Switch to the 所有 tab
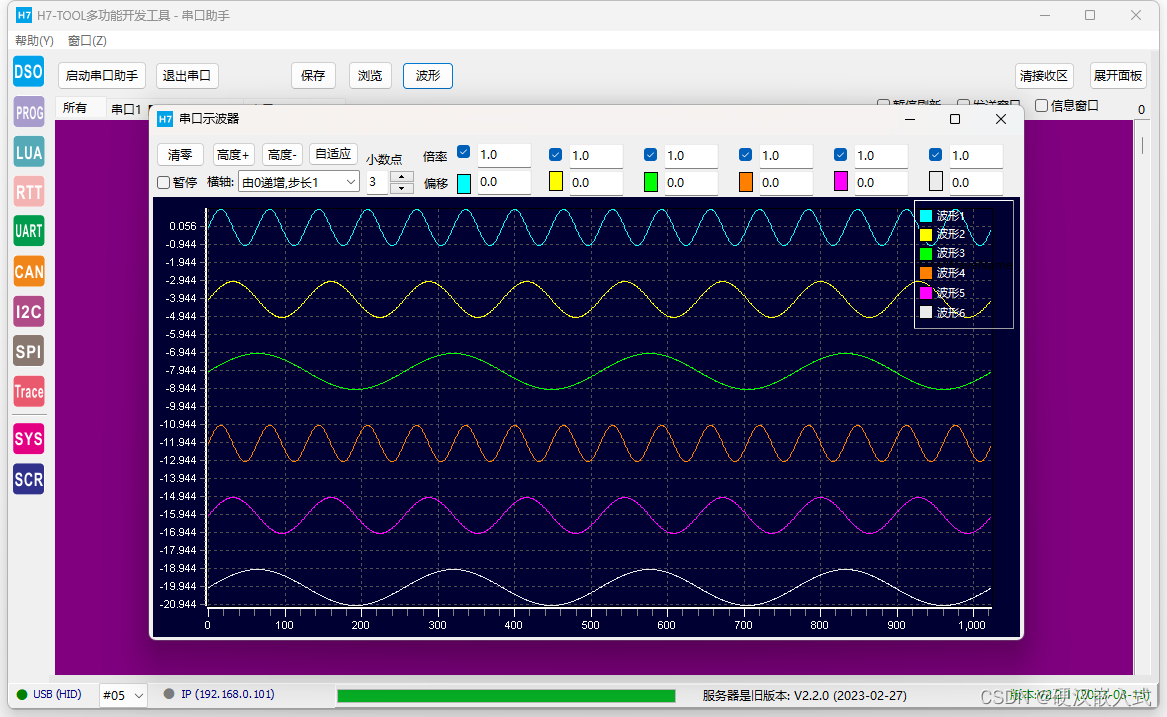This screenshot has width=1167, height=717. click(74, 108)
